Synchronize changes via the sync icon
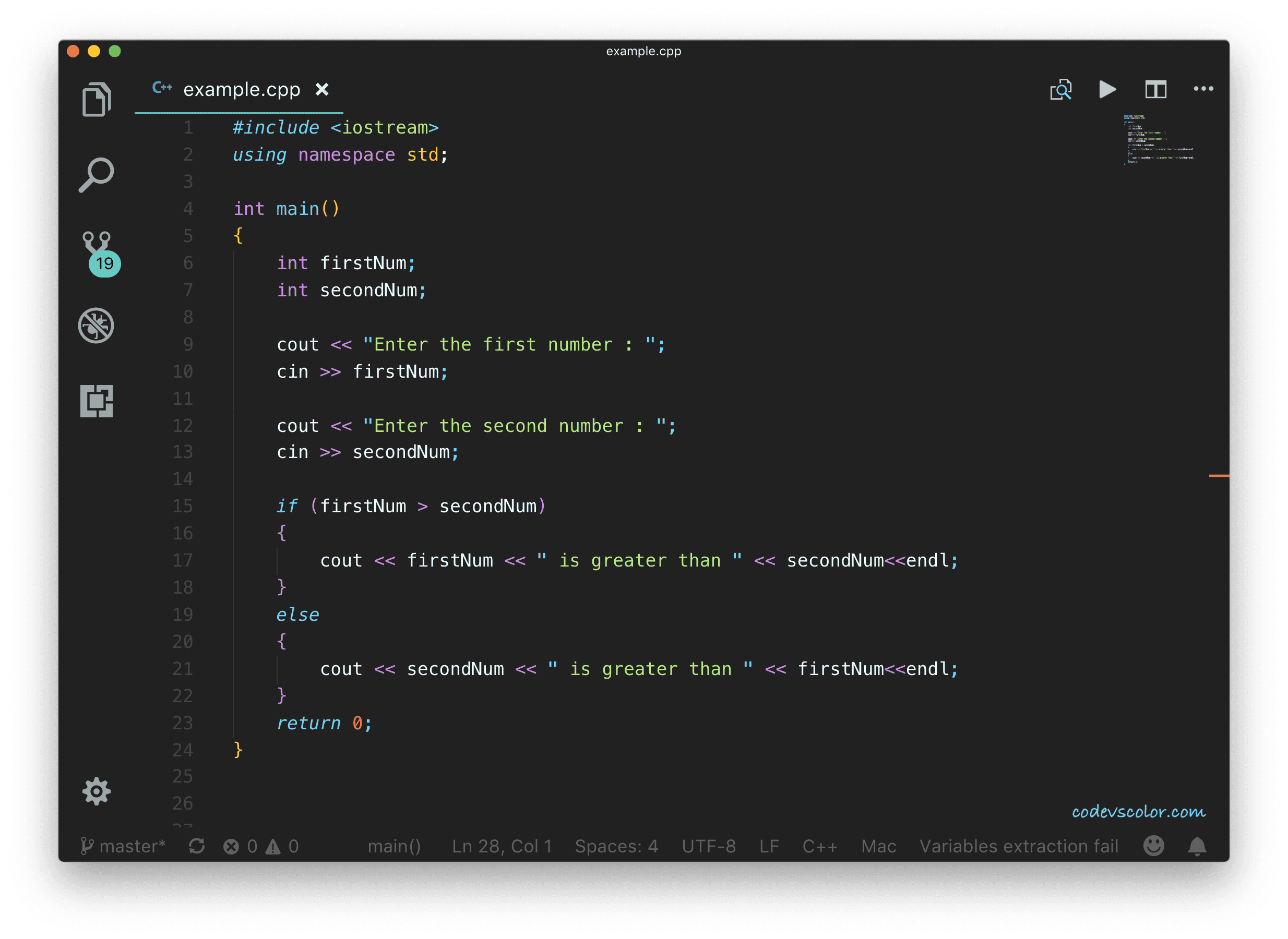1288x939 pixels. tap(197, 846)
